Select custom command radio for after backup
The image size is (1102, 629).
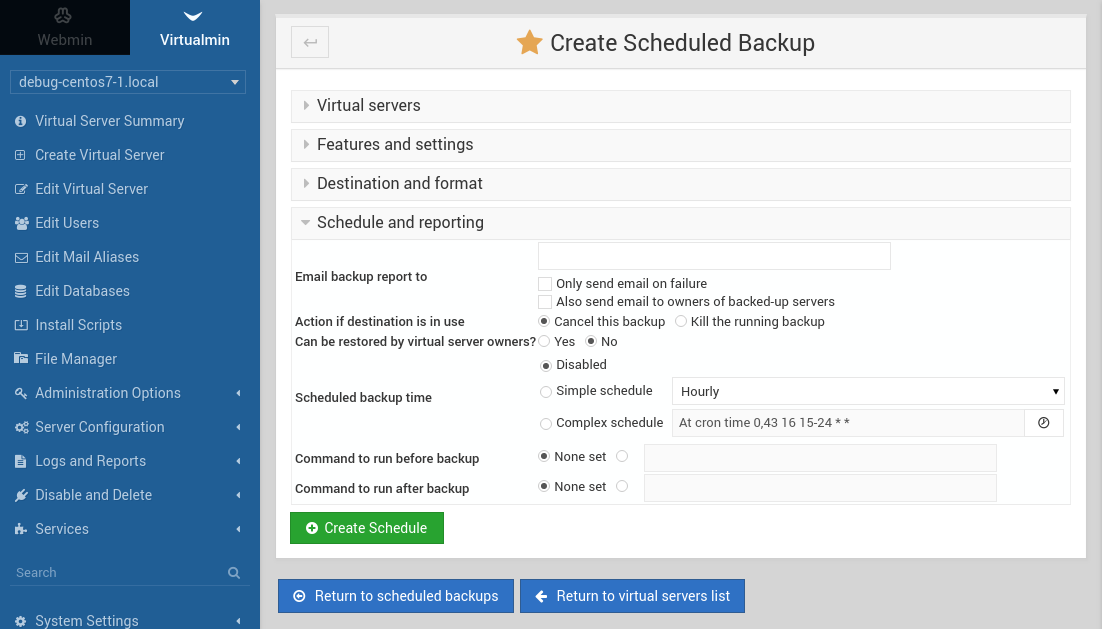tap(622, 486)
